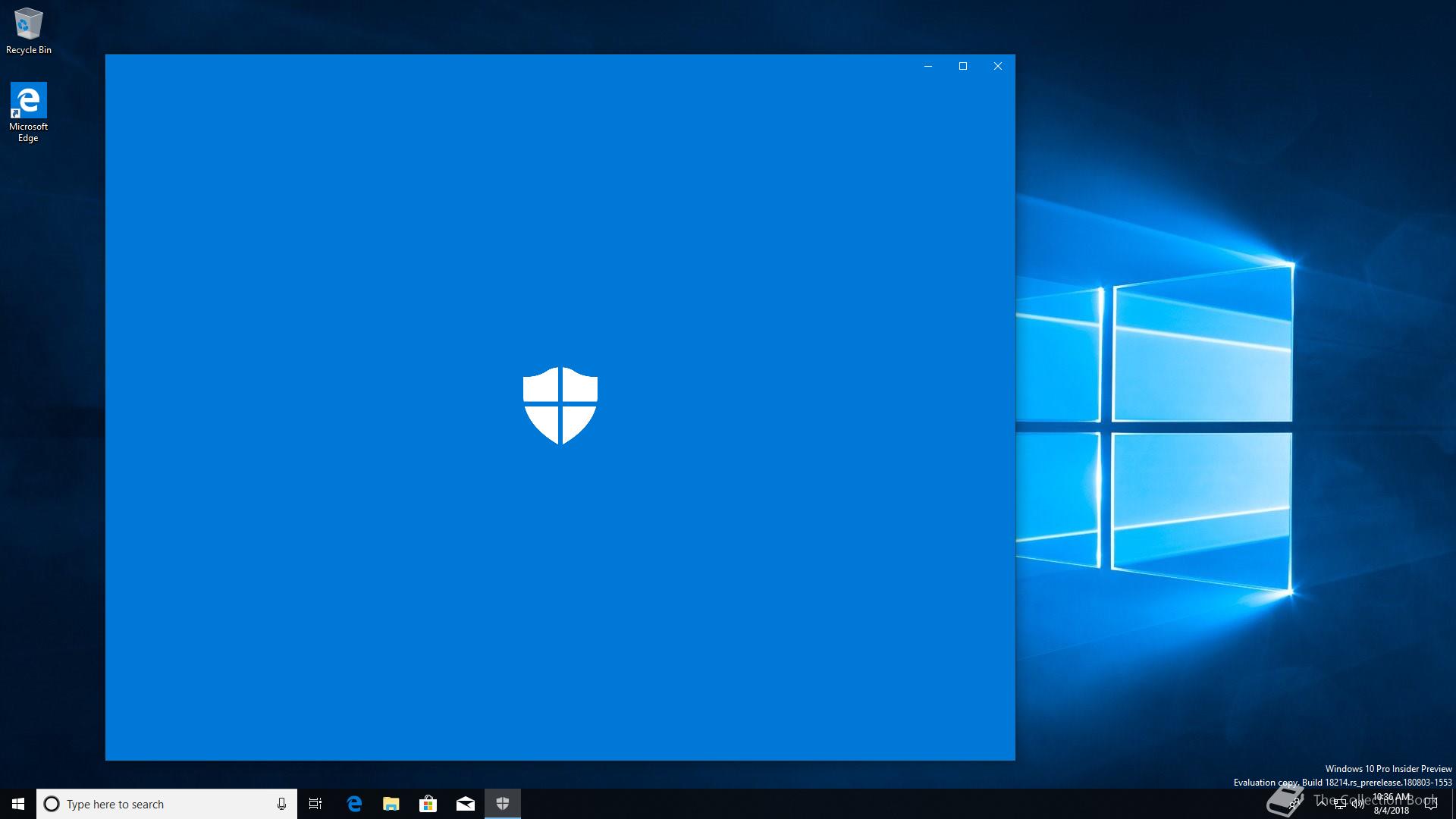Viewport: 1456px width, 819px height.
Task: Close the Windows Security window
Action: (998, 66)
